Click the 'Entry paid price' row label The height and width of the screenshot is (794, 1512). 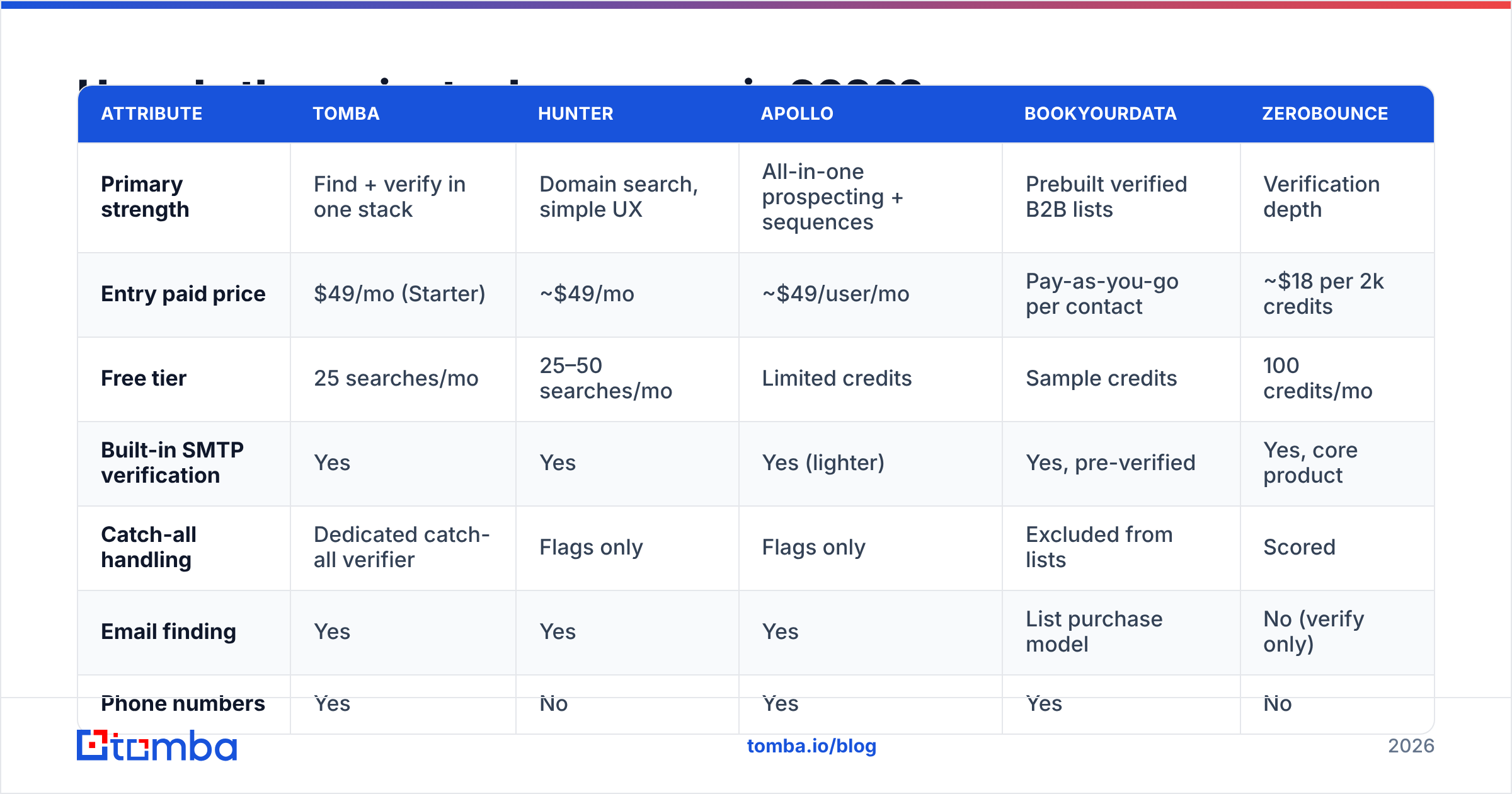[x=183, y=294]
